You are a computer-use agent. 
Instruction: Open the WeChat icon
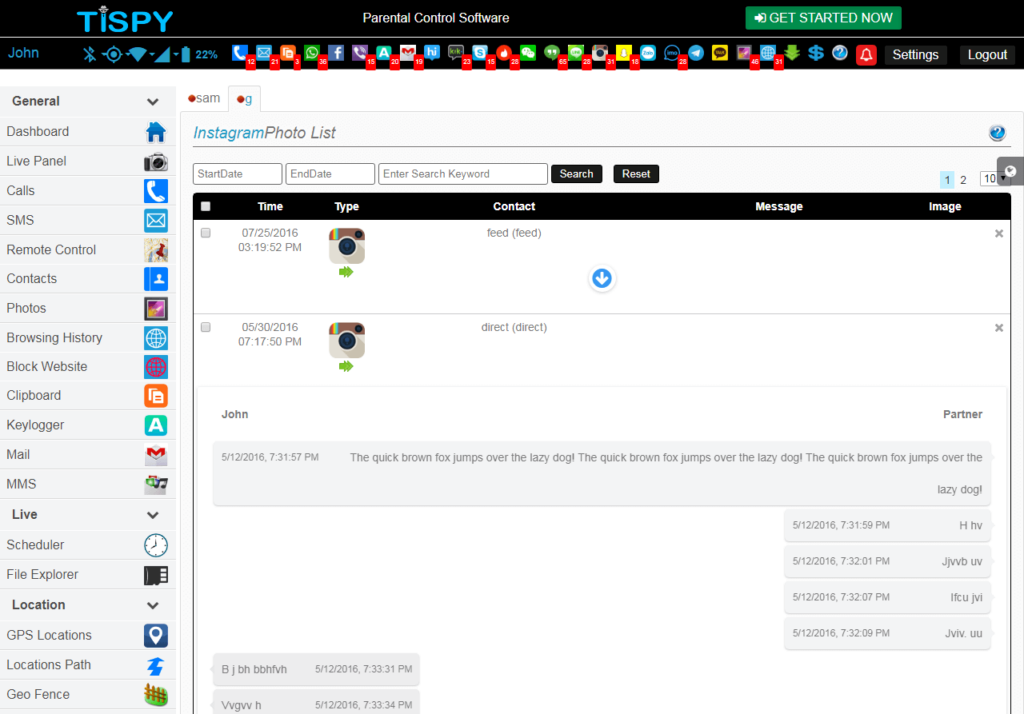tap(528, 53)
